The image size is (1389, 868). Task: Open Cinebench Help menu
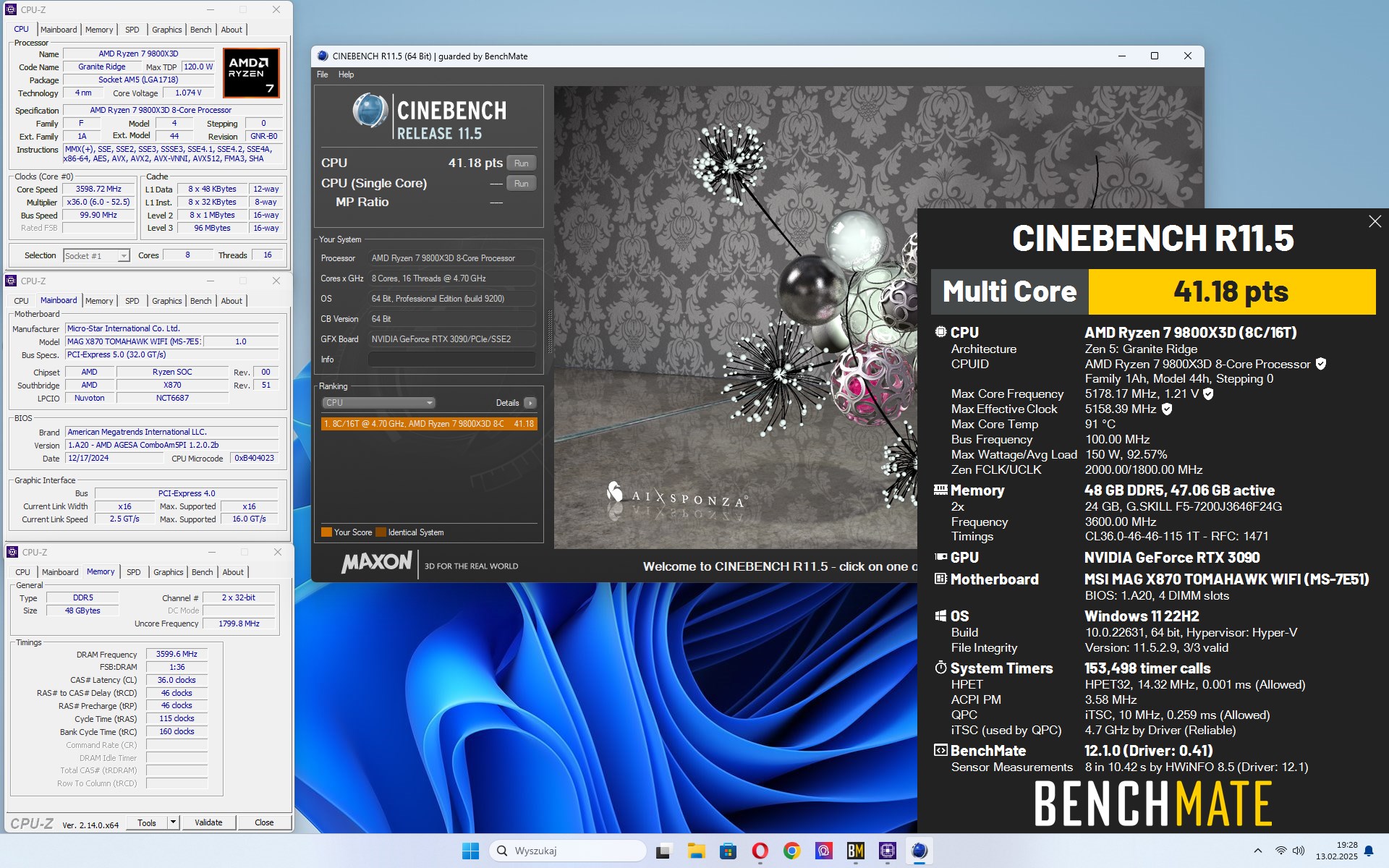346,75
